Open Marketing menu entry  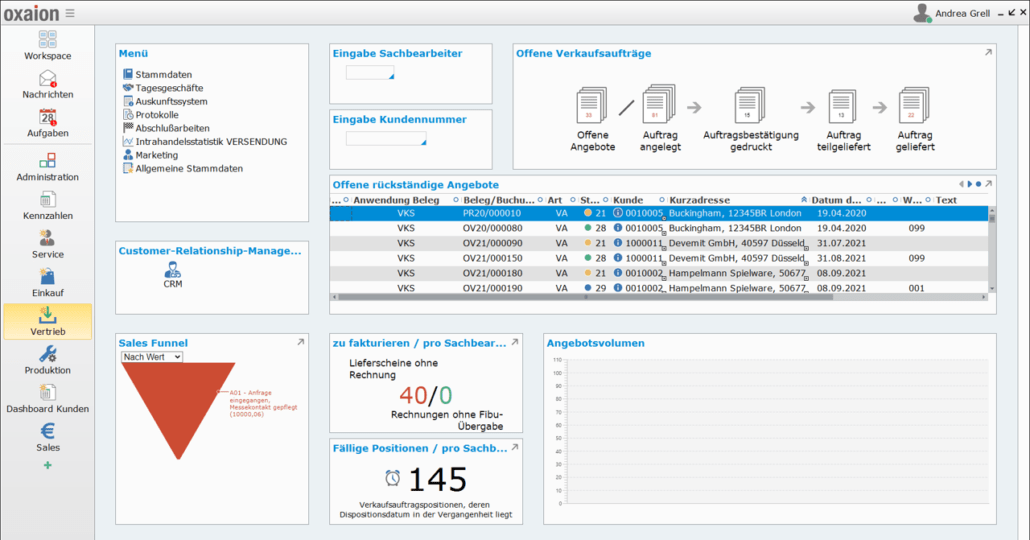[156, 155]
